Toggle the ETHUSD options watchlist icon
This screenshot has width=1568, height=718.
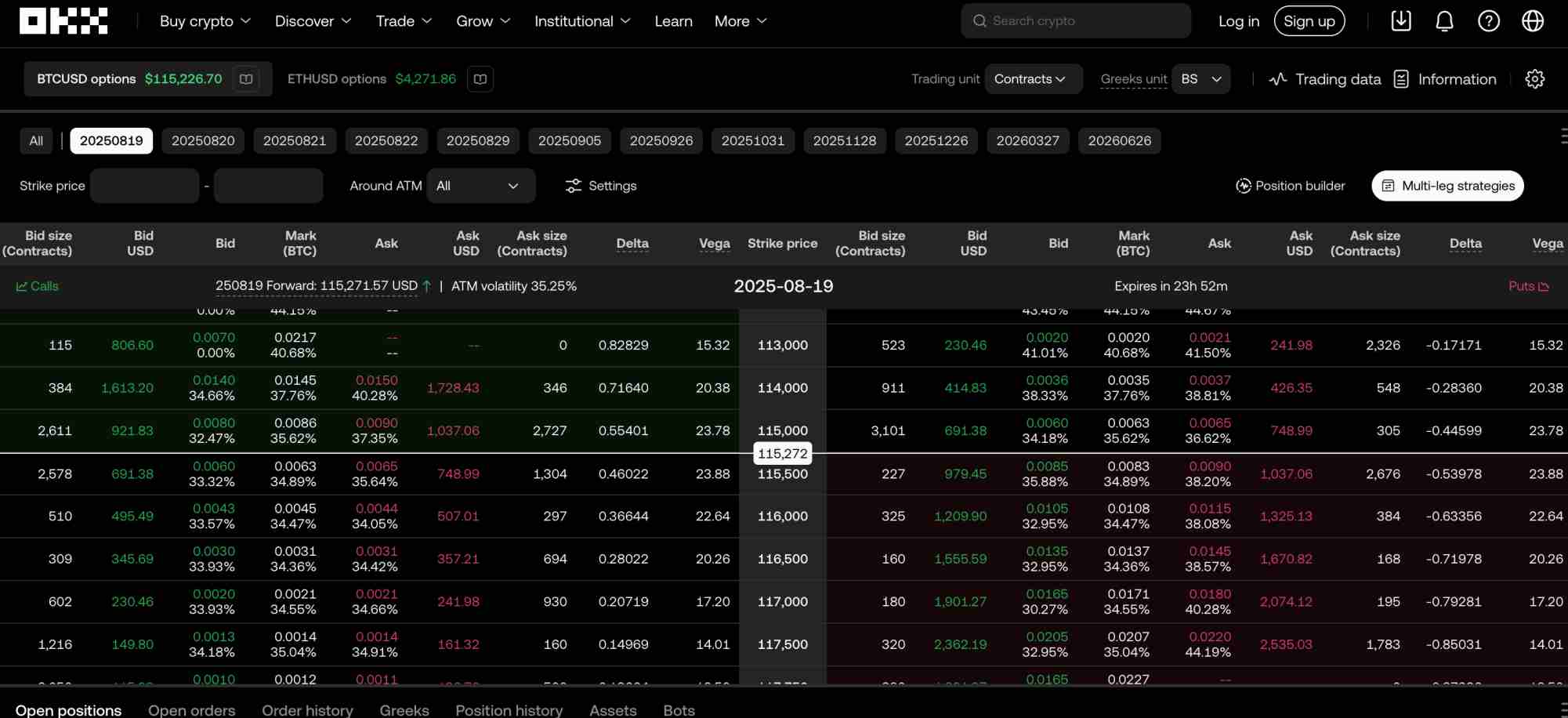click(x=480, y=78)
